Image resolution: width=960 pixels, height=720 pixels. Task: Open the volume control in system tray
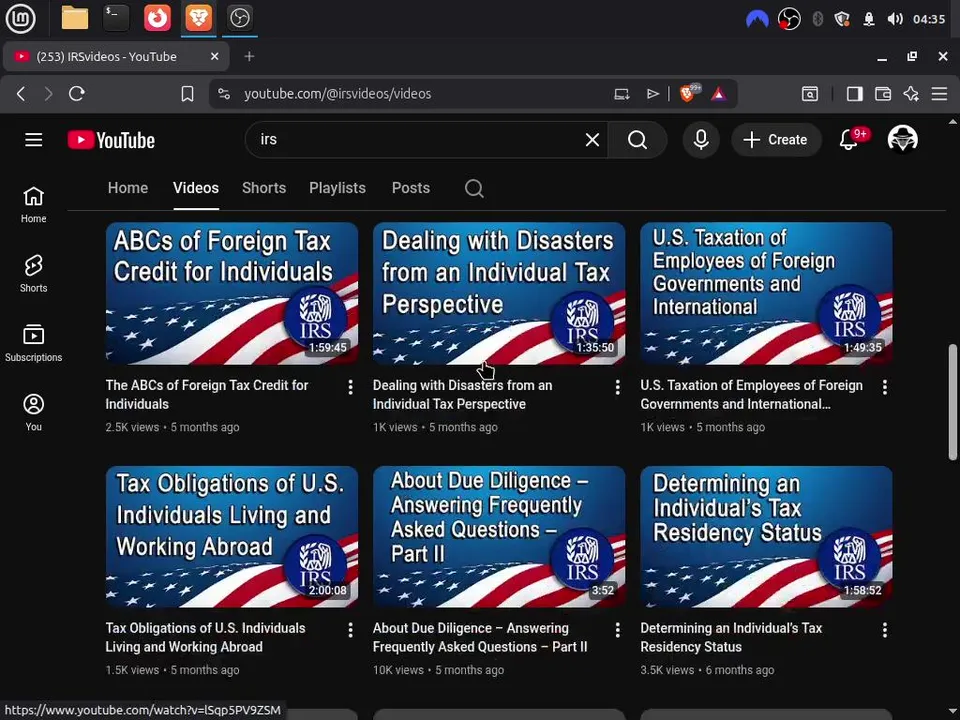click(x=894, y=19)
